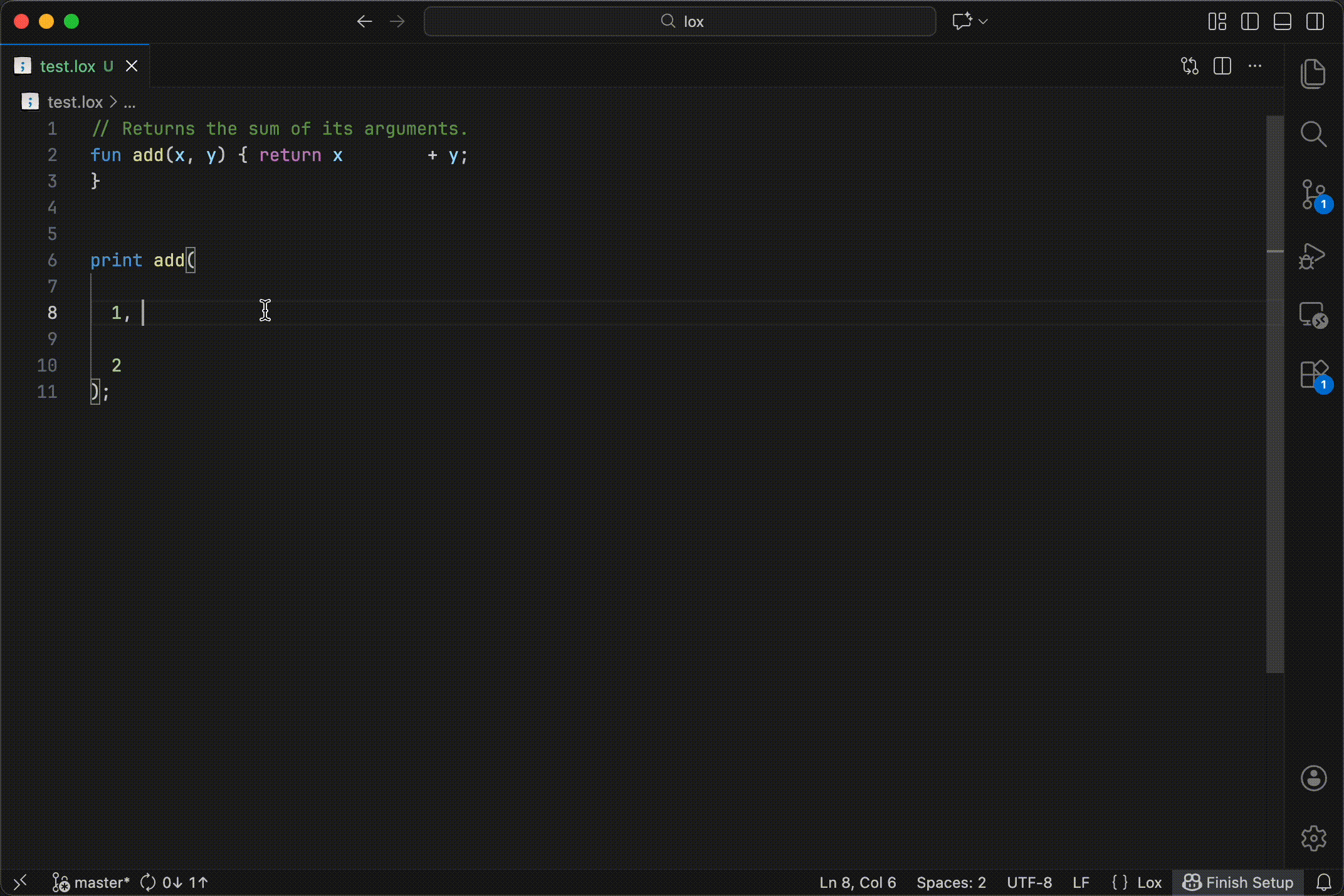The image size is (1344, 896).
Task: Open the Extensions view with 1 badge
Action: tap(1313, 376)
